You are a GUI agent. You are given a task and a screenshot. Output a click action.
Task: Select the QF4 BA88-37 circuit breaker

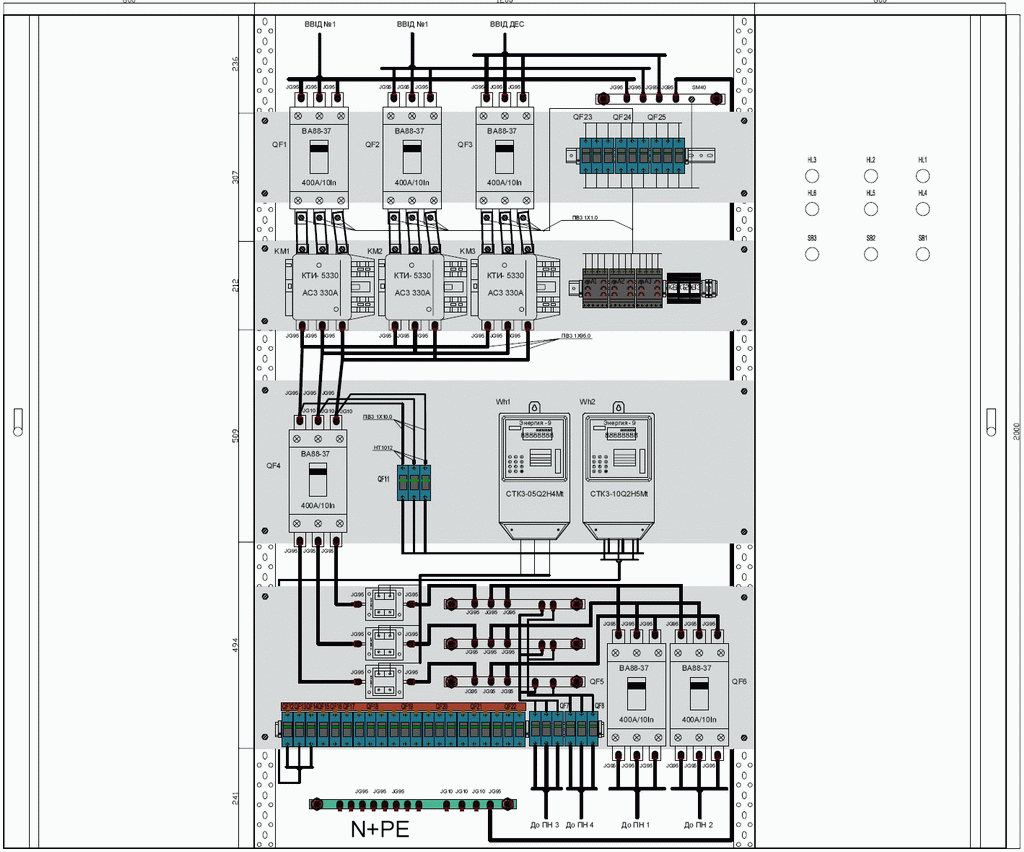[317, 481]
